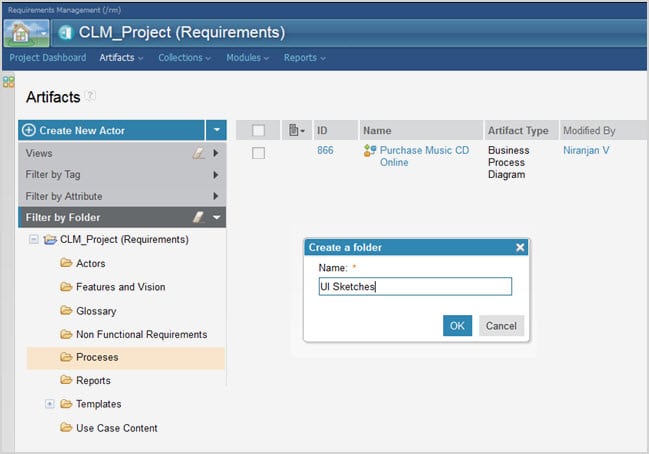Image resolution: width=649 pixels, height=454 pixels.
Task: Open the Artifacts menu
Action: tap(121, 58)
